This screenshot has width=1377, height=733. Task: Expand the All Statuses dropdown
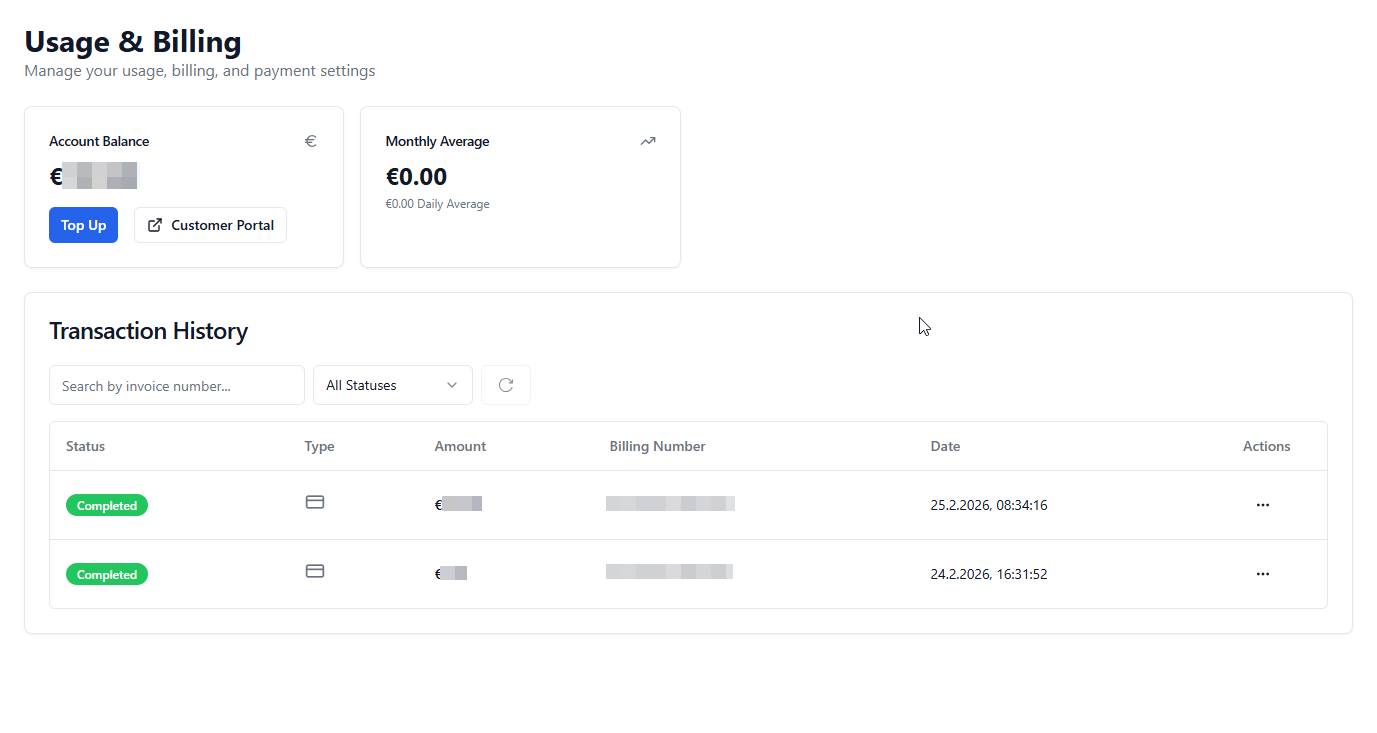(392, 385)
